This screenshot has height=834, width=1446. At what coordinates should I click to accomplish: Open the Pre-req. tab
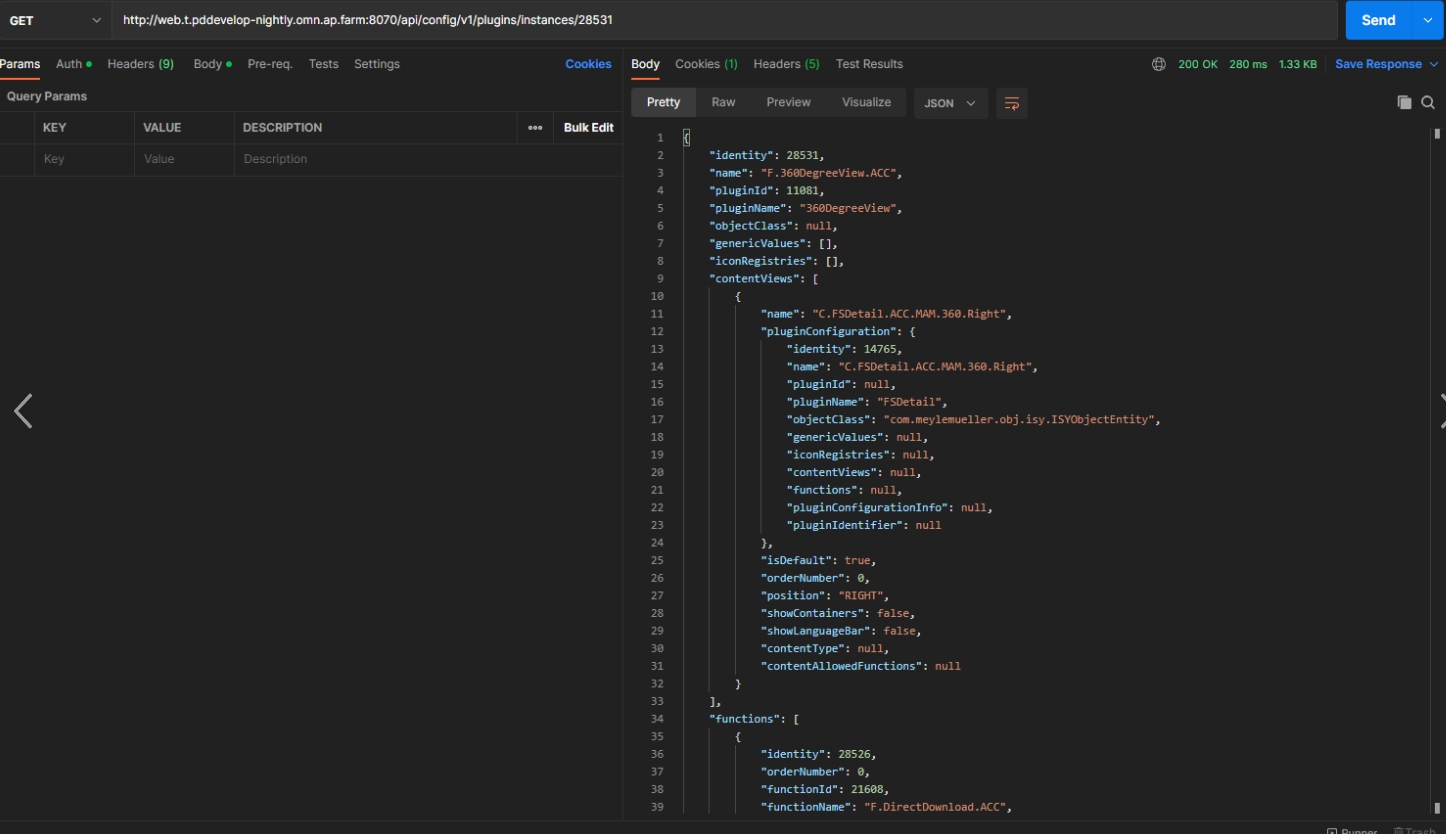pos(269,64)
